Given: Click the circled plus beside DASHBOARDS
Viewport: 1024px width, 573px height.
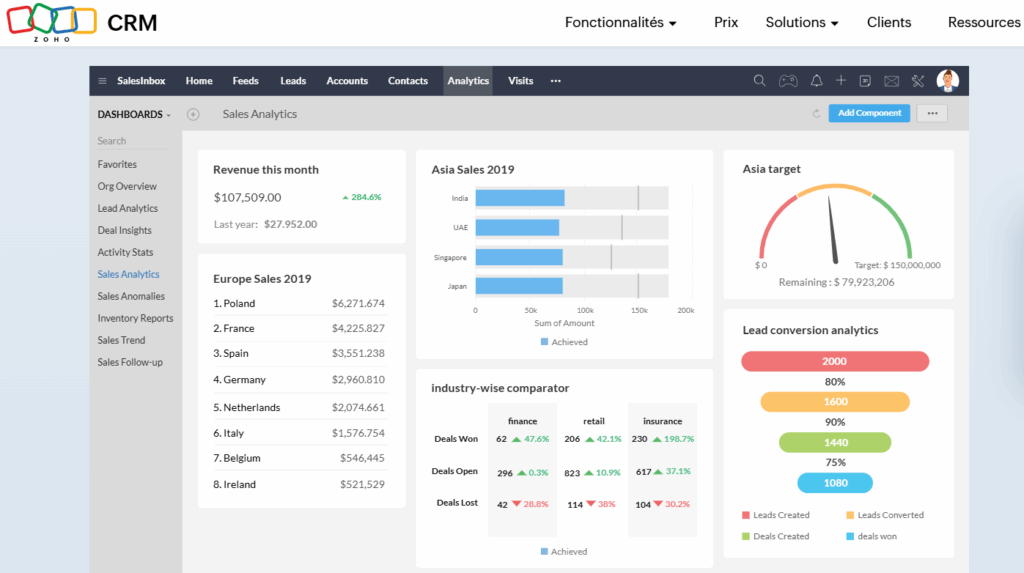Looking at the screenshot, I should click(x=193, y=114).
